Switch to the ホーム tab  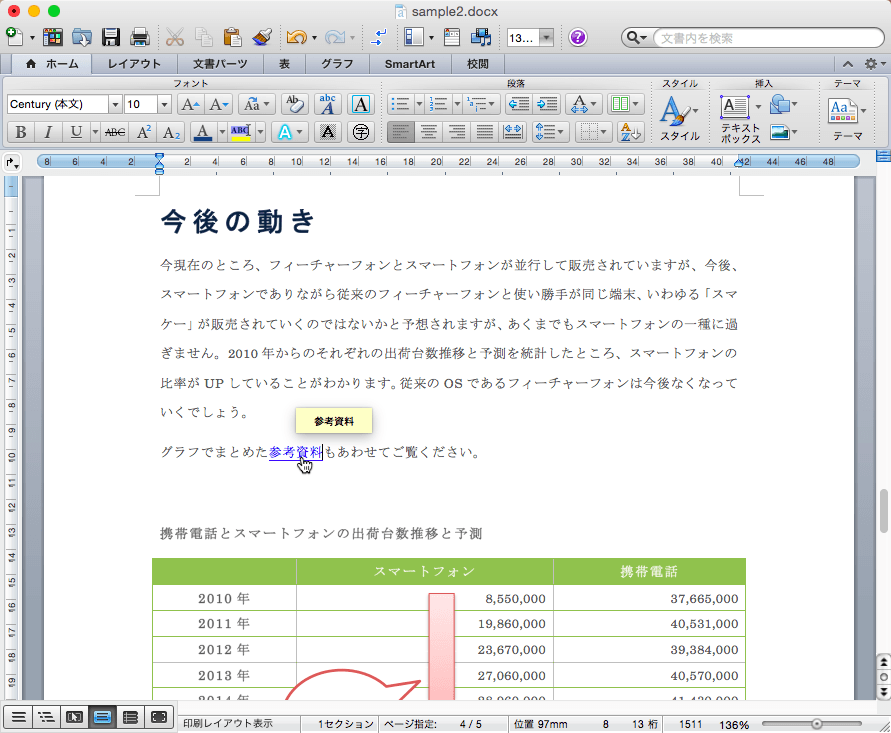[52, 64]
